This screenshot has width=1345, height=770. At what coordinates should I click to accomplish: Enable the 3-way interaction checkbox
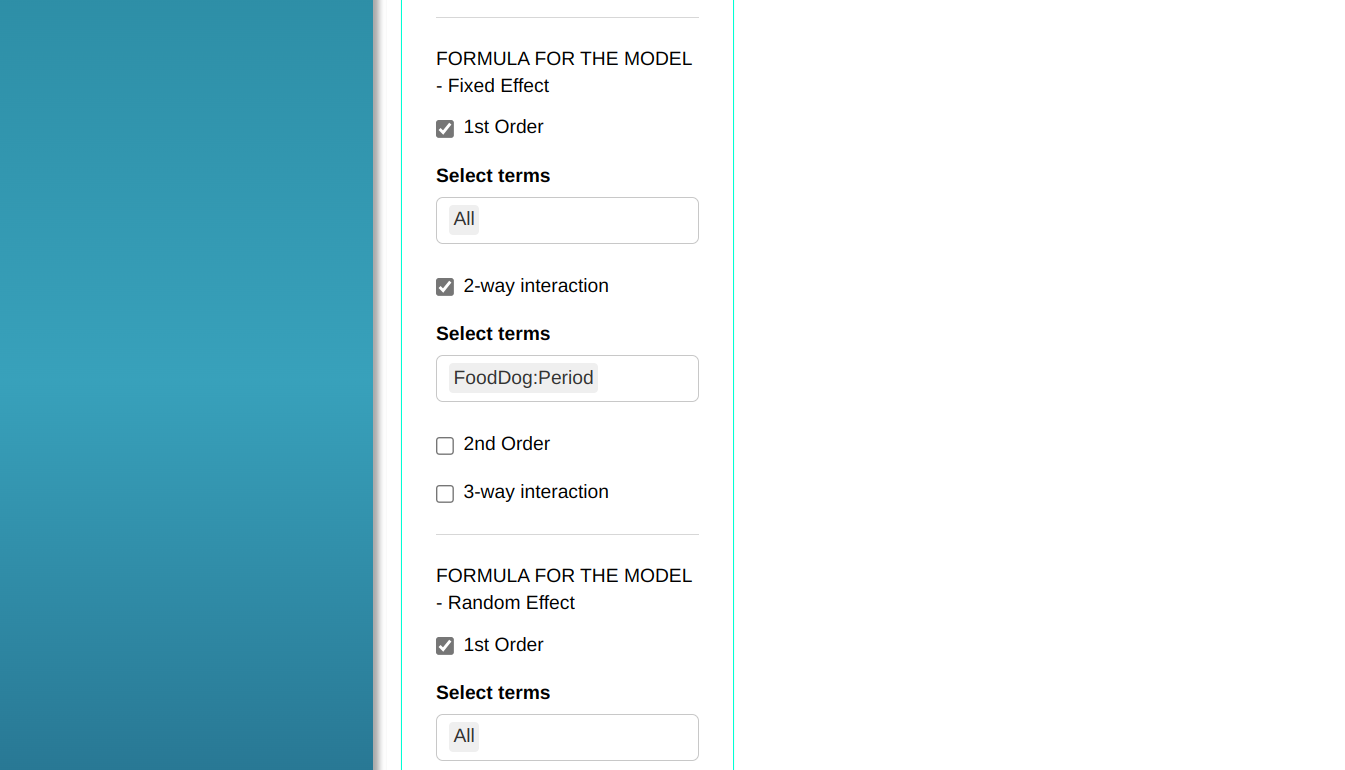pos(445,494)
